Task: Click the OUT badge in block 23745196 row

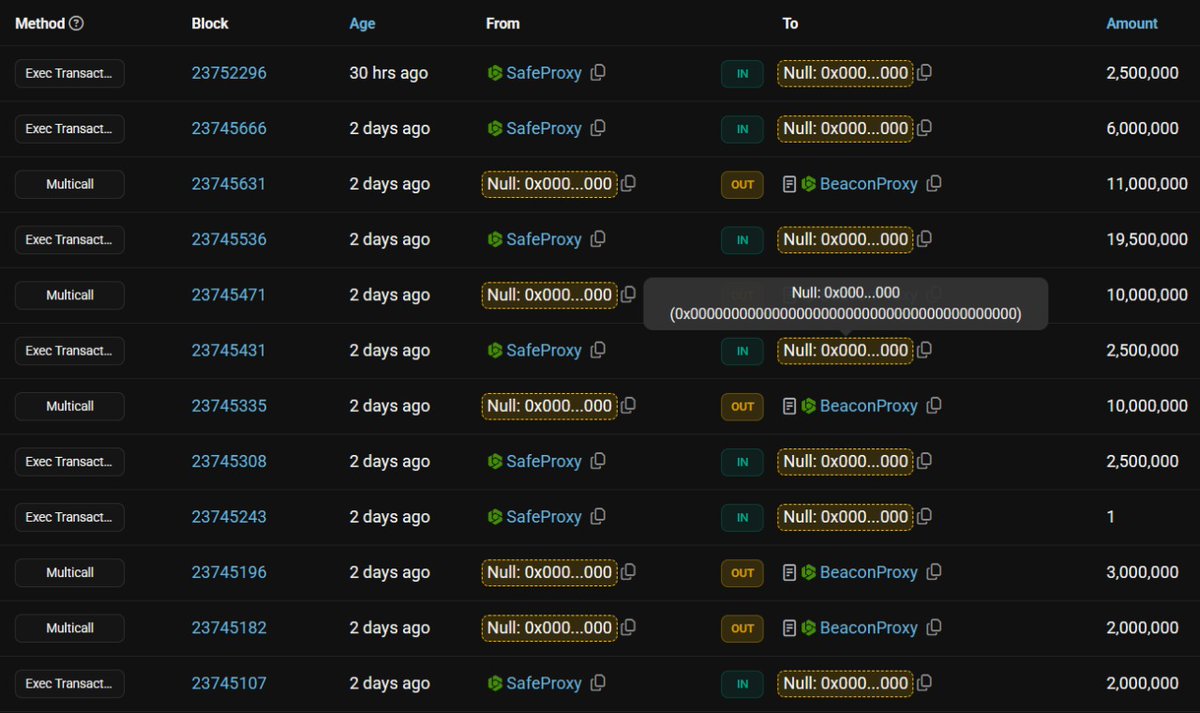Action: [742, 573]
